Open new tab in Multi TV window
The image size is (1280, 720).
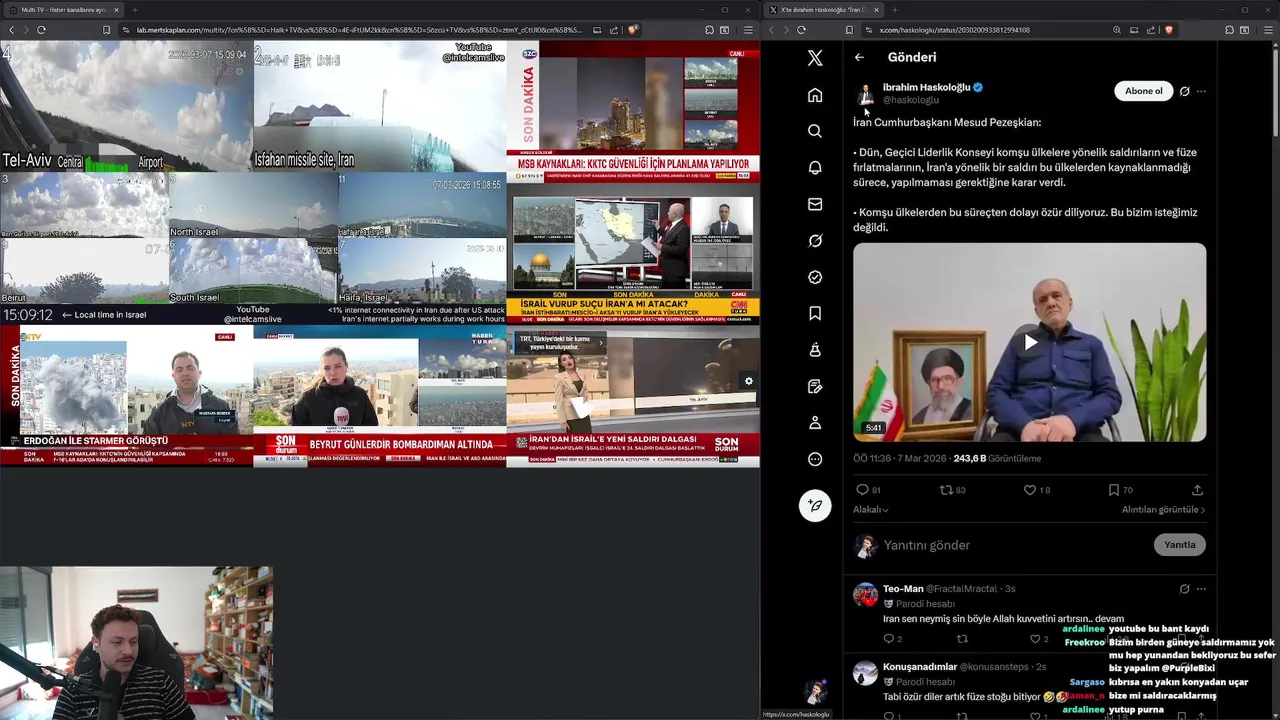[x=135, y=10]
